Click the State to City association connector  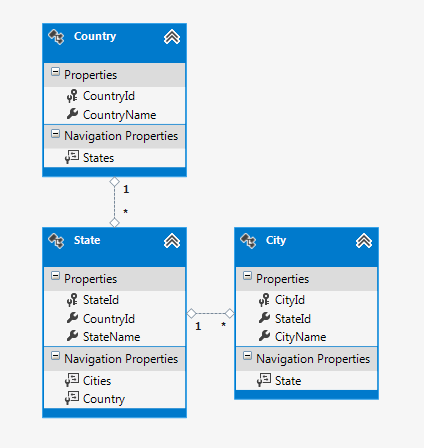pyautogui.click(x=210, y=313)
